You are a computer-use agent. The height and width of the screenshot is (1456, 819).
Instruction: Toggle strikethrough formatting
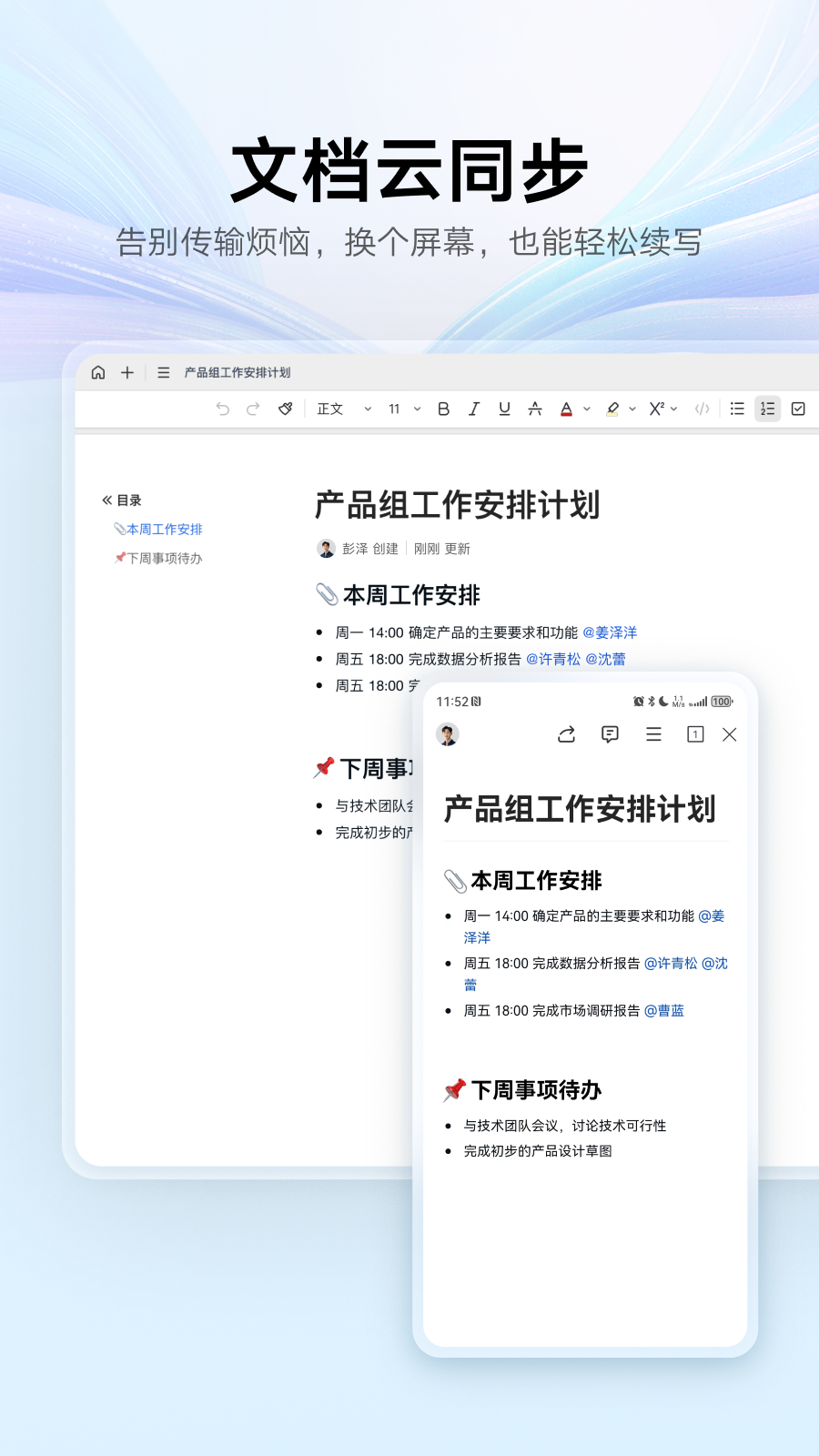535,409
